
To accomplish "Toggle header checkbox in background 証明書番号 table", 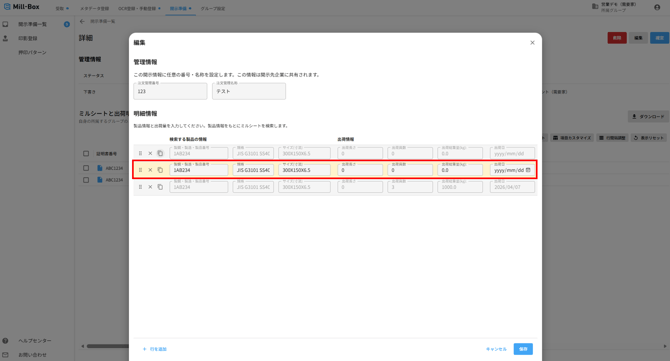I will [x=86, y=153].
